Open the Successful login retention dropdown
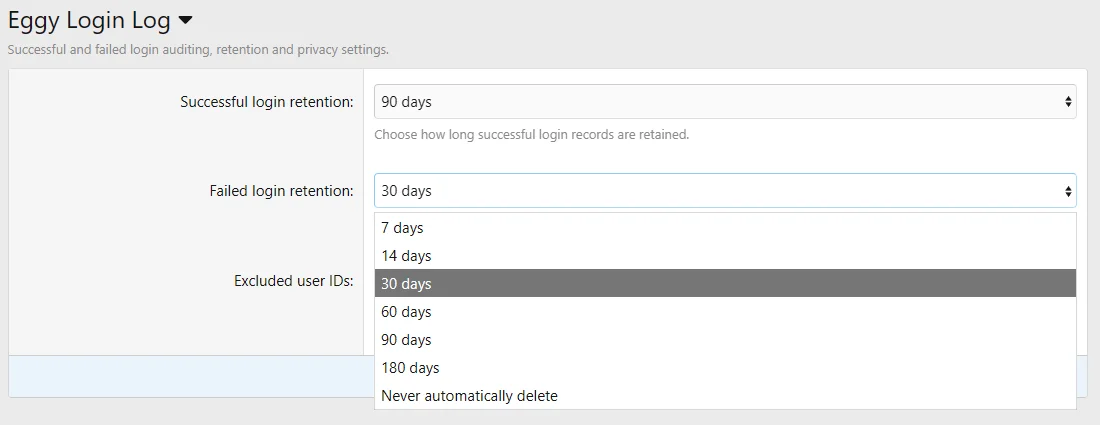This screenshot has width=1100, height=425. pyautogui.click(x=725, y=102)
